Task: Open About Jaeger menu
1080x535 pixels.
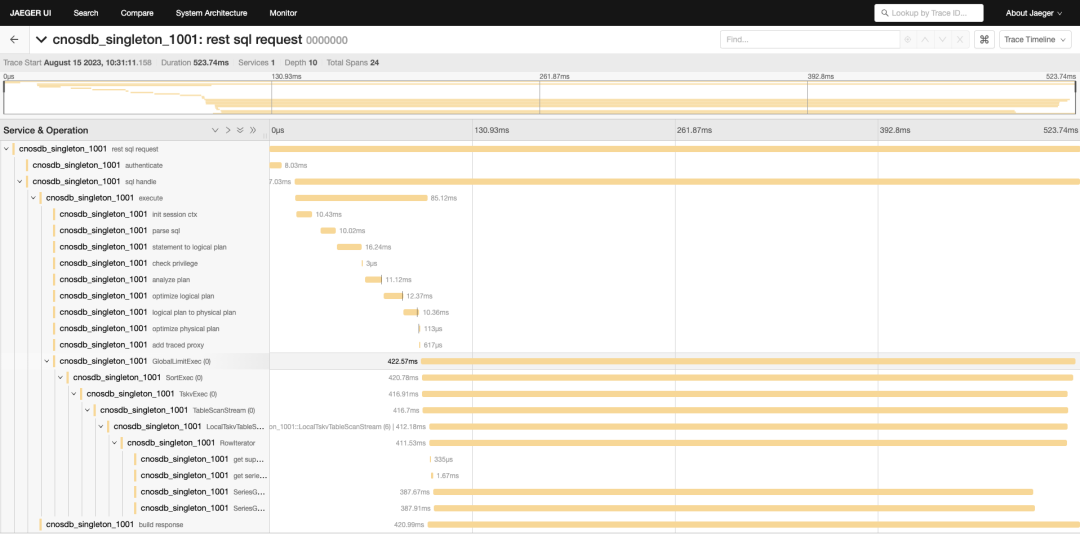Action: [x=1033, y=13]
